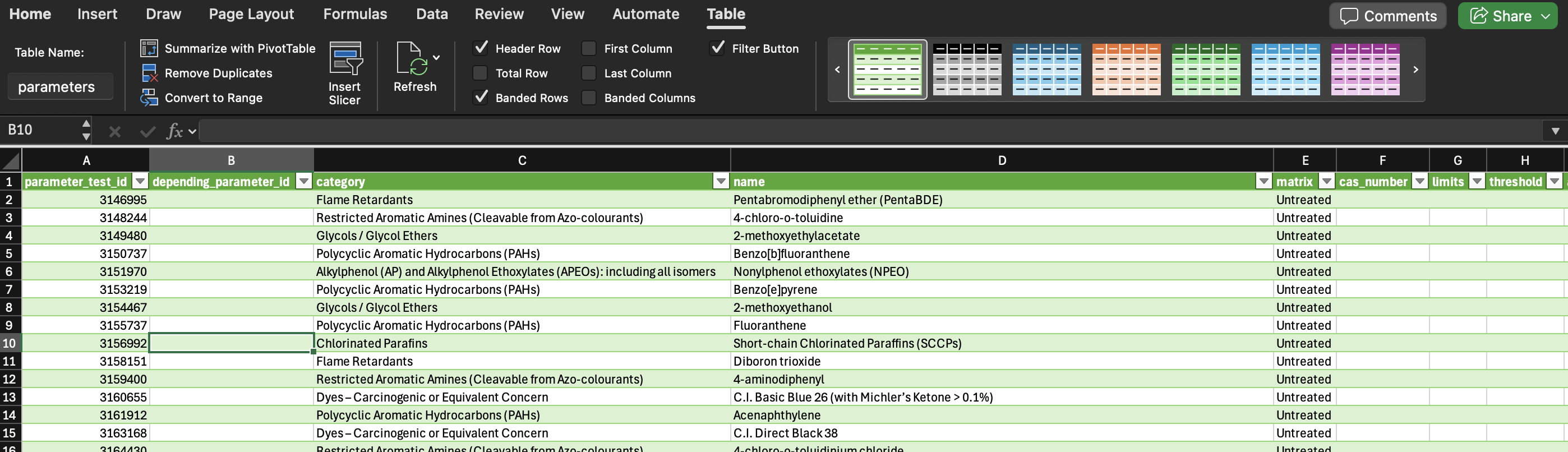Image resolution: width=1568 pixels, height=452 pixels.
Task: Open the category column filter dropdown
Action: coord(721,181)
